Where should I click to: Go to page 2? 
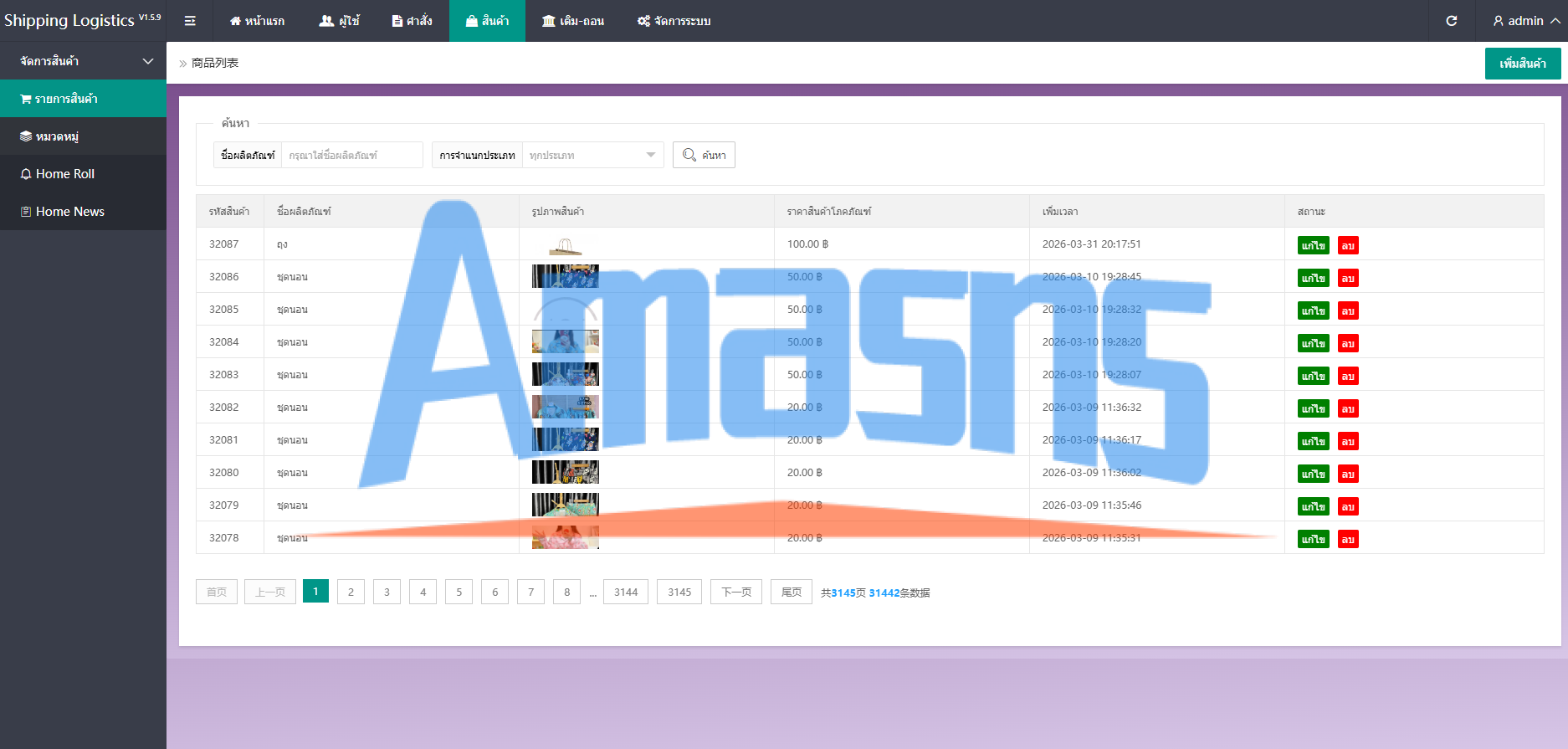click(351, 592)
